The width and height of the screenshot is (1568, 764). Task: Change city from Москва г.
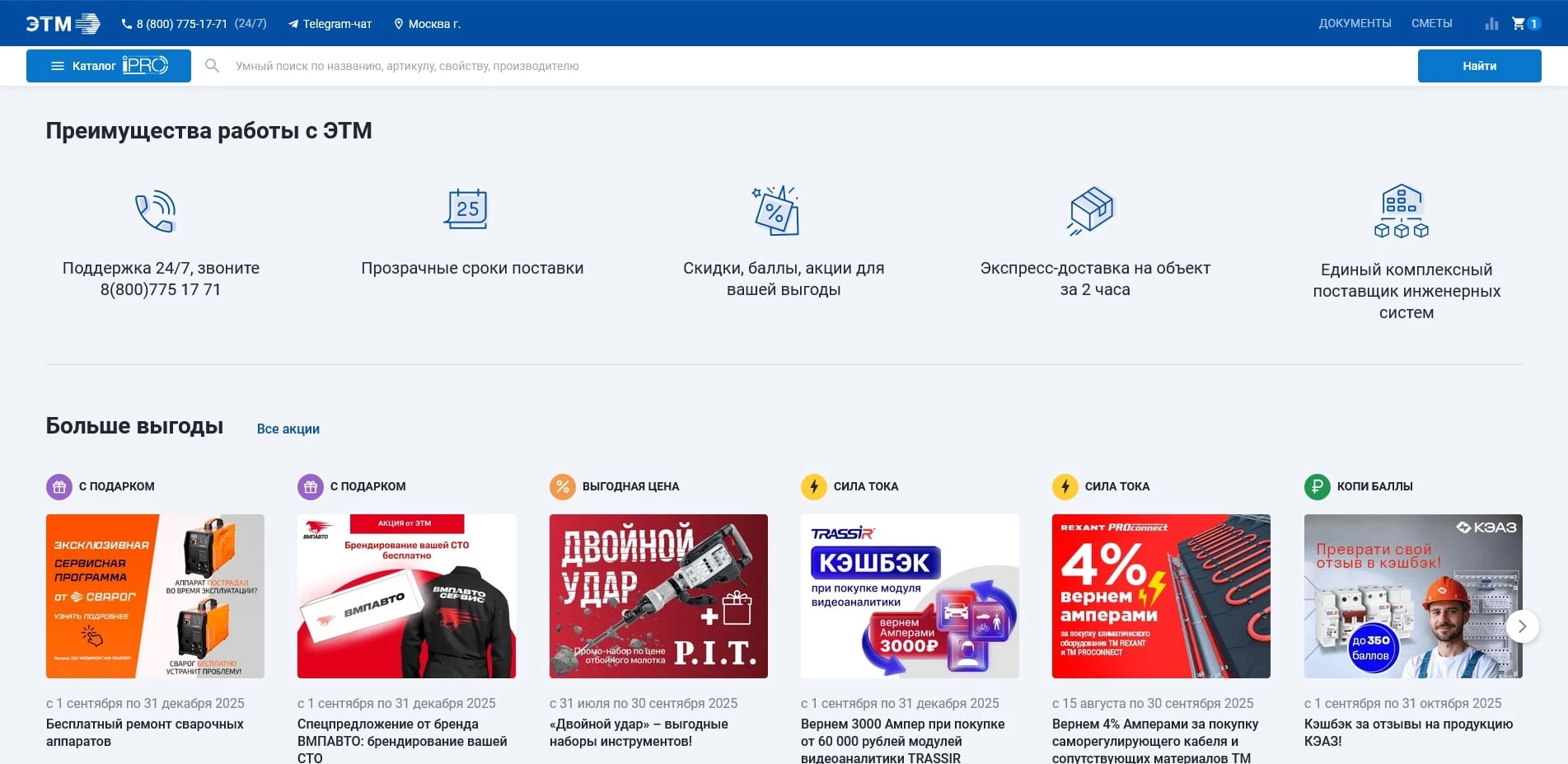pos(428,24)
